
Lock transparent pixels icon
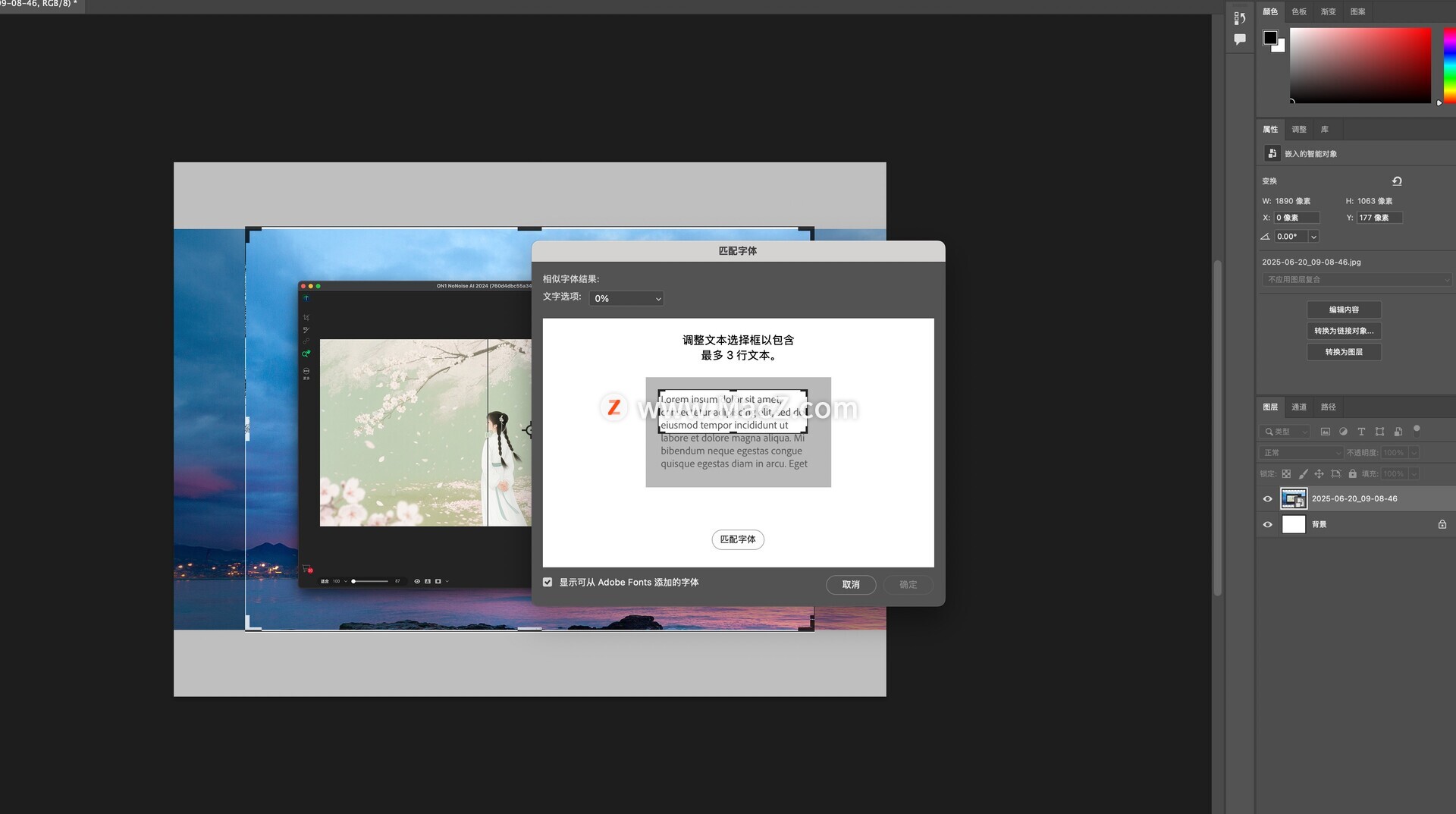point(1286,474)
